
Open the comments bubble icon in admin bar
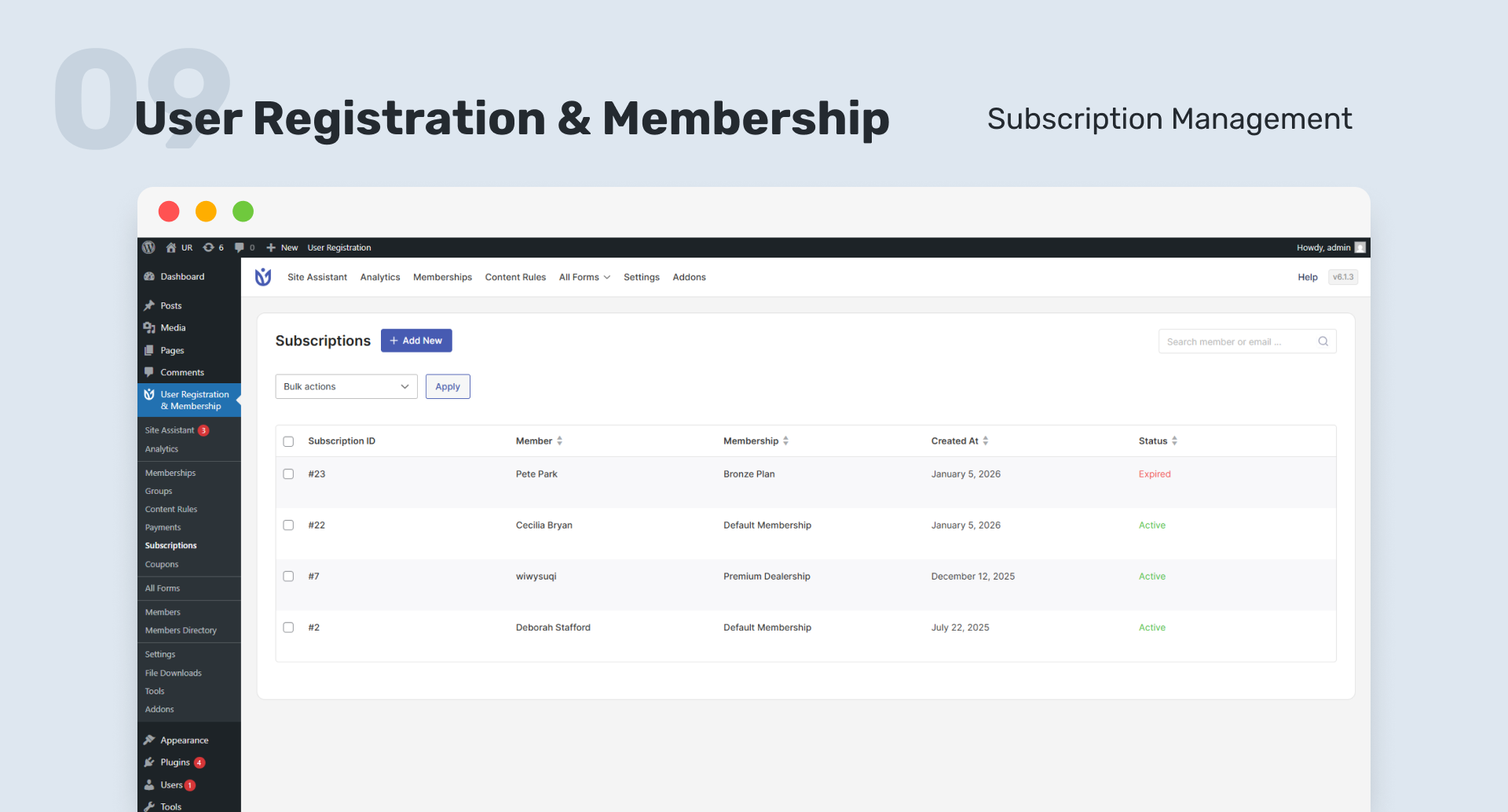pyautogui.click(x=240, y=247)
